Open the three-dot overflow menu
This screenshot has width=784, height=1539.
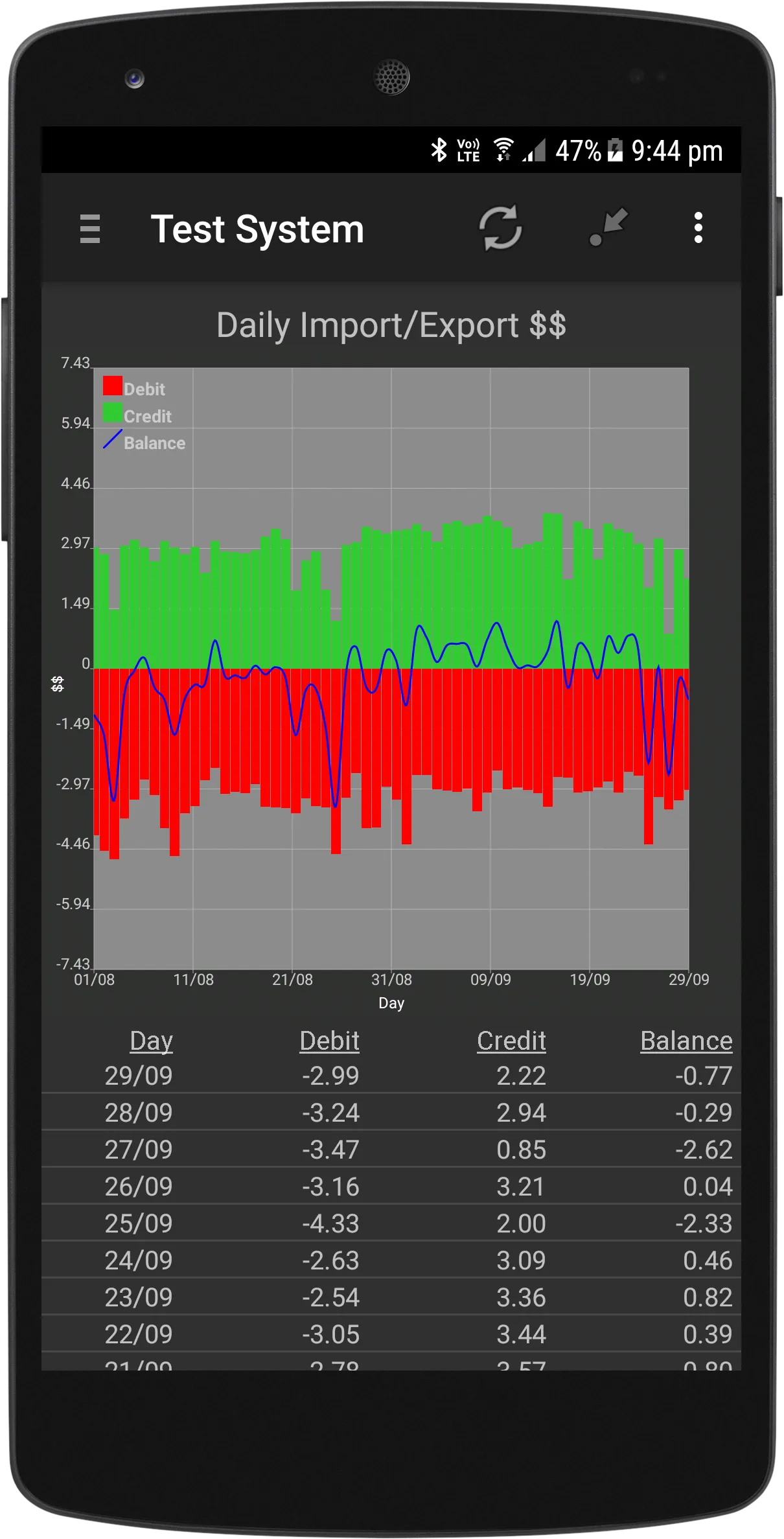tap(698, 227)
